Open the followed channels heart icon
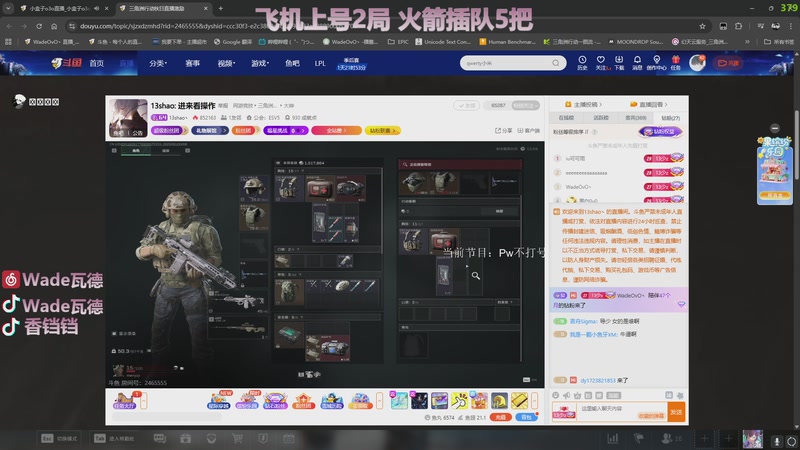Viewport: 800px width, 450px height. point(601,63)
